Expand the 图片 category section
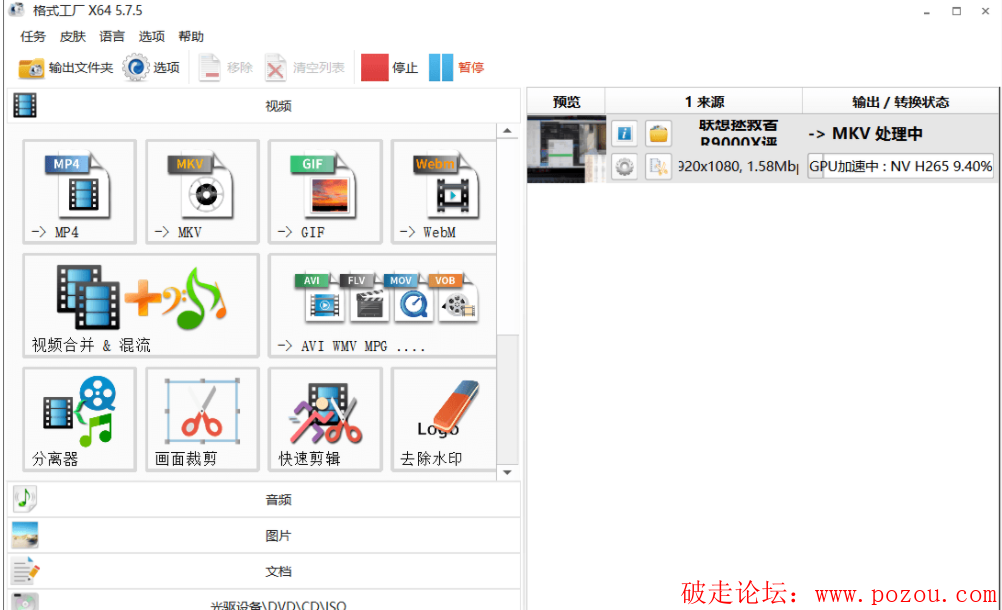 [264, 535]
